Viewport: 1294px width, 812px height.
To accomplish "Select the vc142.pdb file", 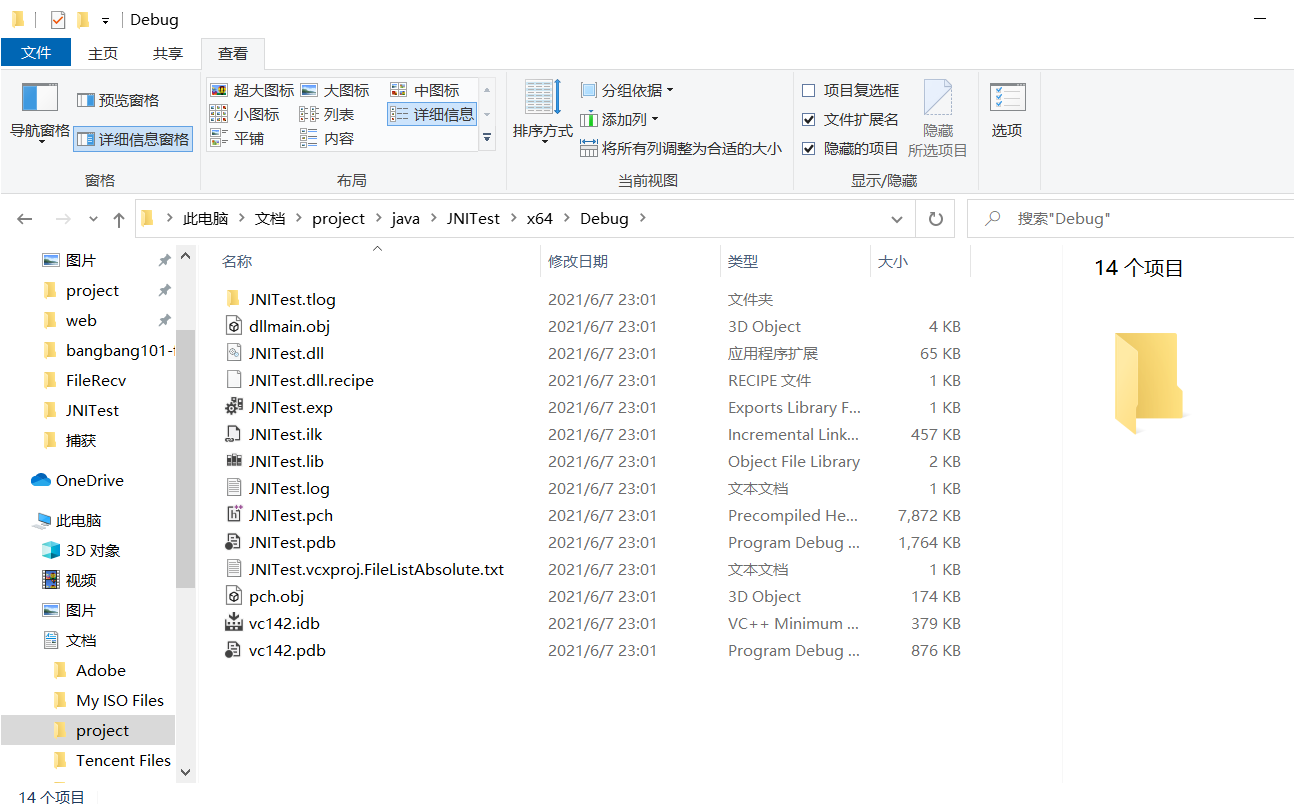I will 287,650.
